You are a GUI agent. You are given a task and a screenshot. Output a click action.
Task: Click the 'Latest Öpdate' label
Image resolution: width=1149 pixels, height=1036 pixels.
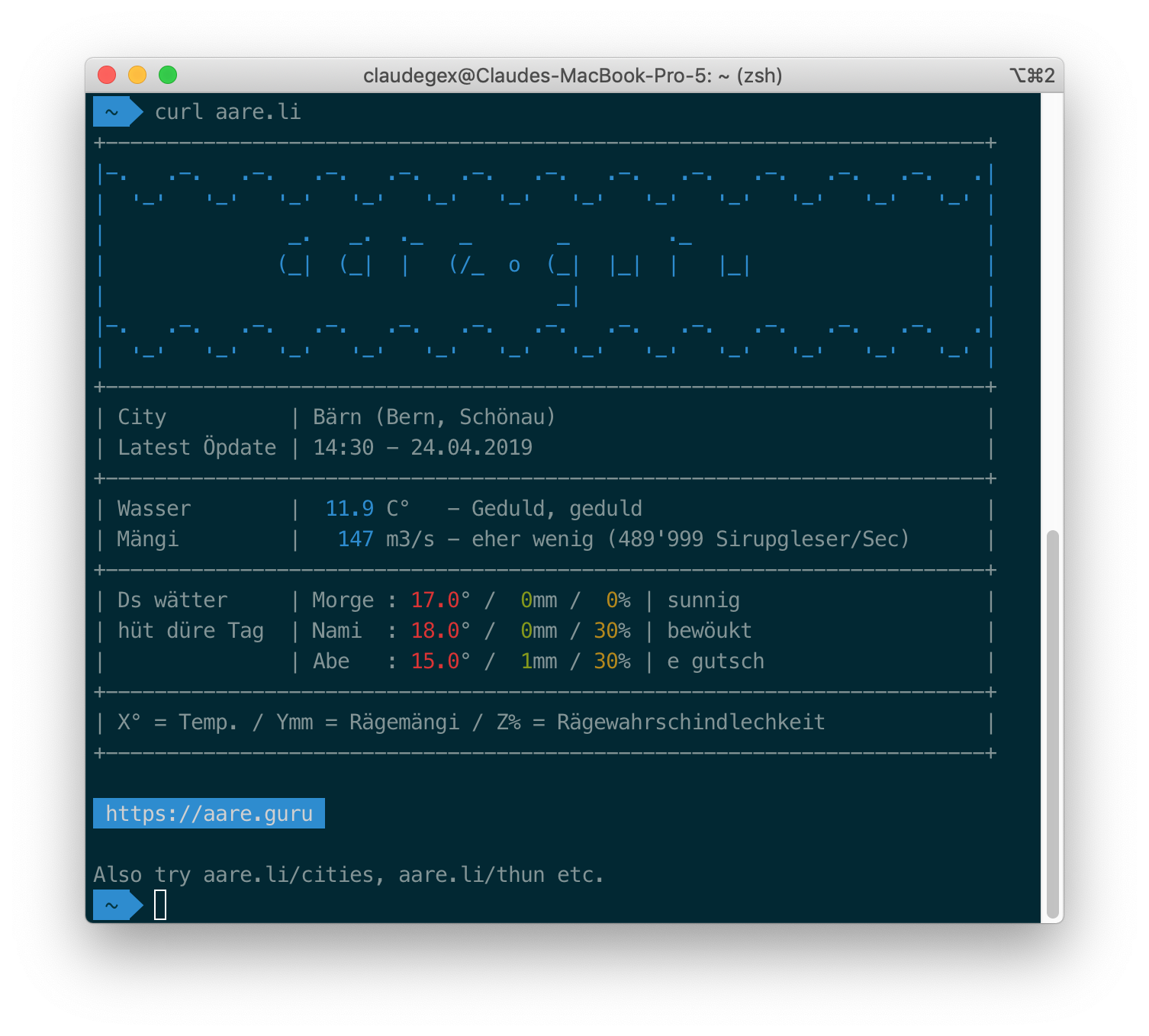pyautogui.click(x=197, y=447)
